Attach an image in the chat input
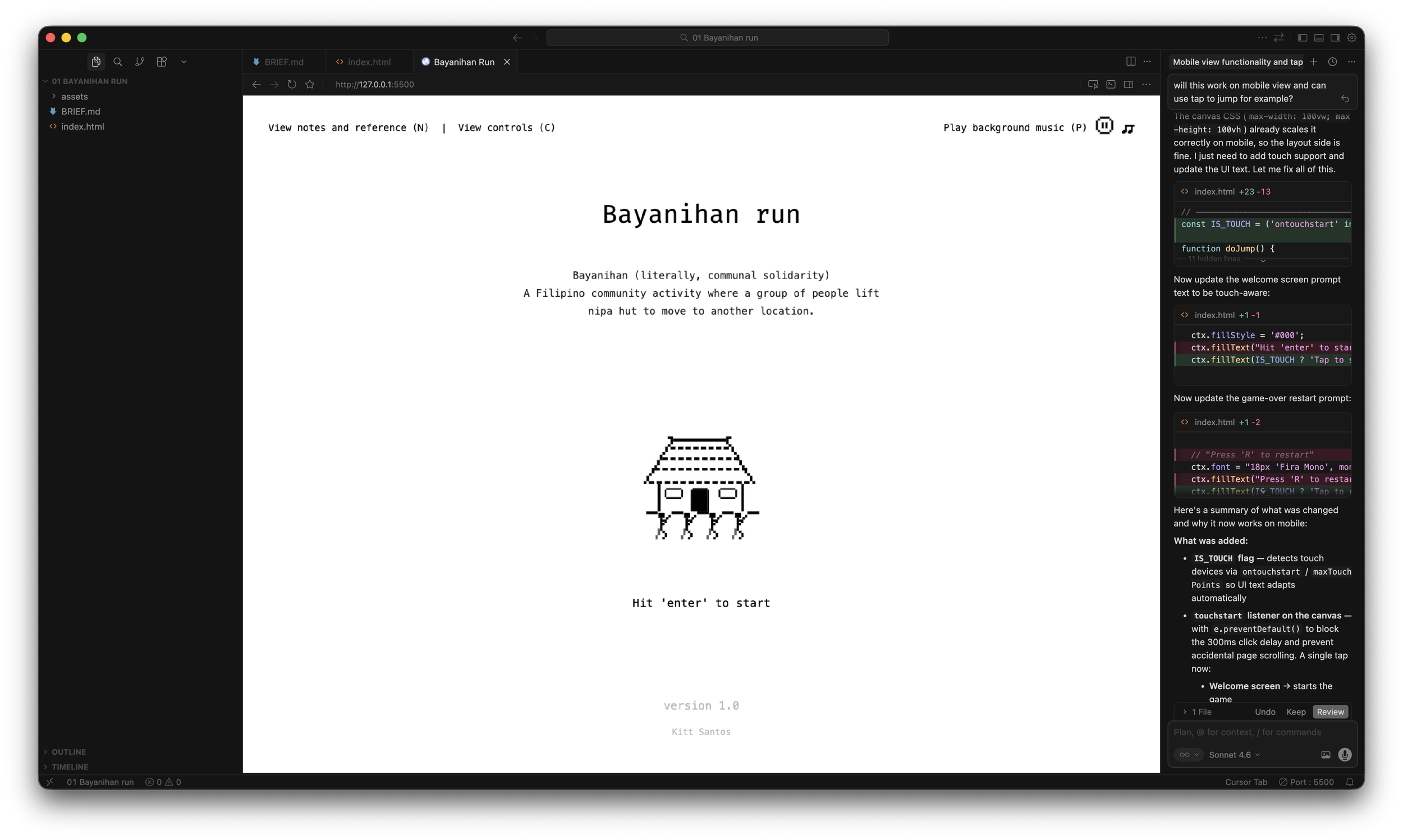 click(x=1325, y=755)
